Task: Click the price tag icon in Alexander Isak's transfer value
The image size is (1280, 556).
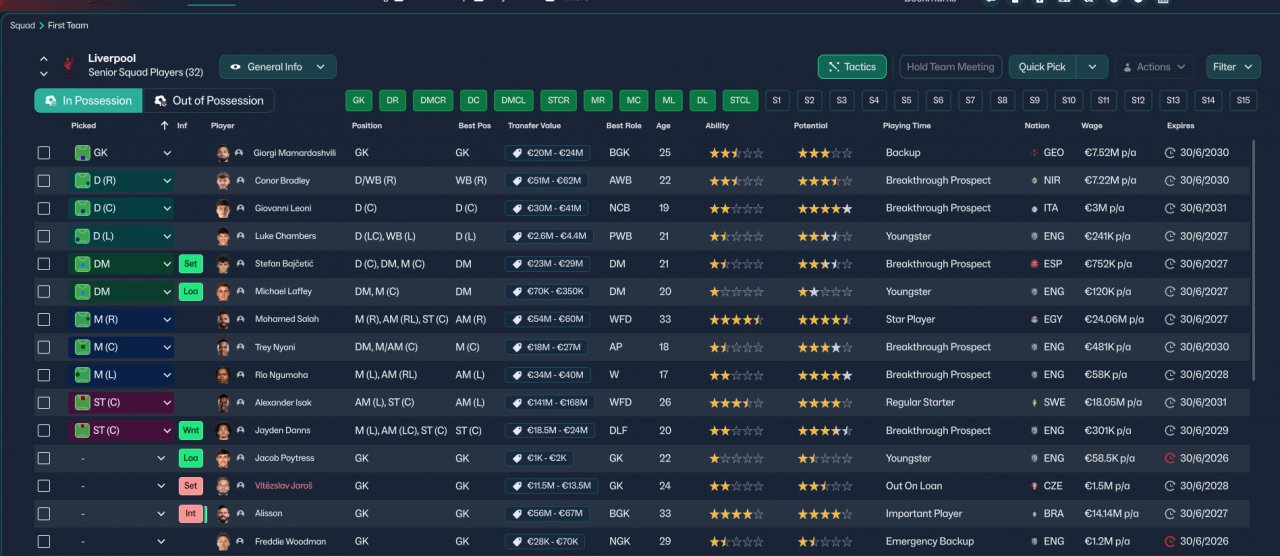Action: 518,403
